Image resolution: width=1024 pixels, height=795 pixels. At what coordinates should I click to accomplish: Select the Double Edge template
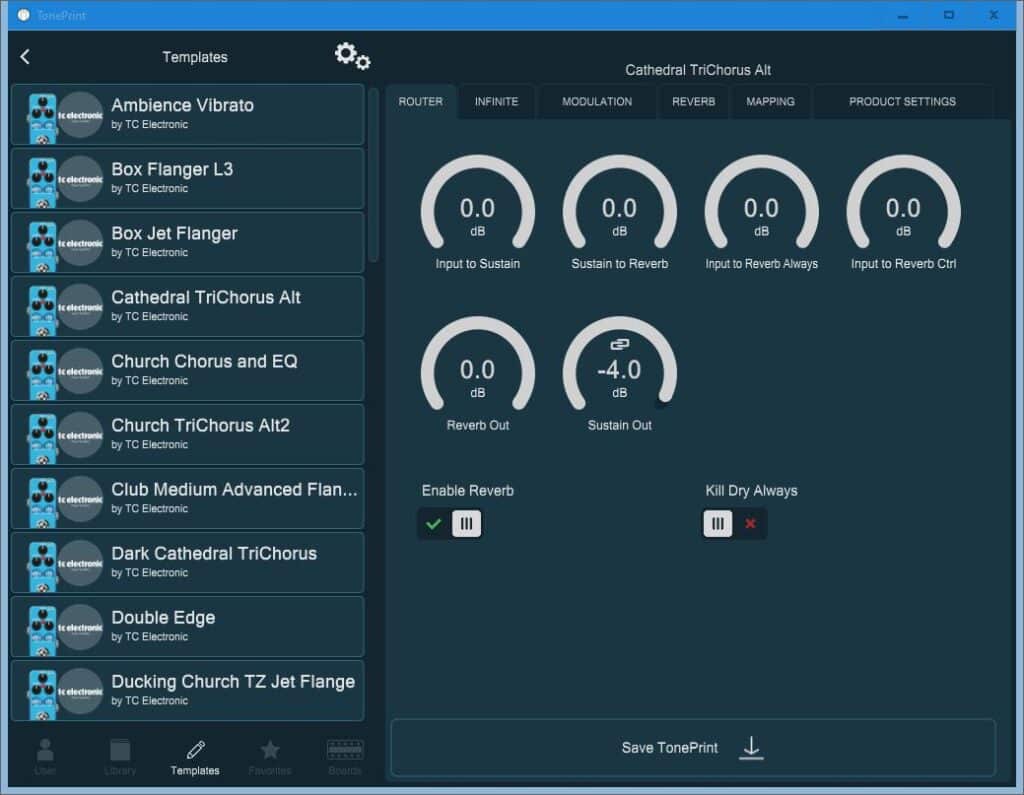[x=187, y=627]
